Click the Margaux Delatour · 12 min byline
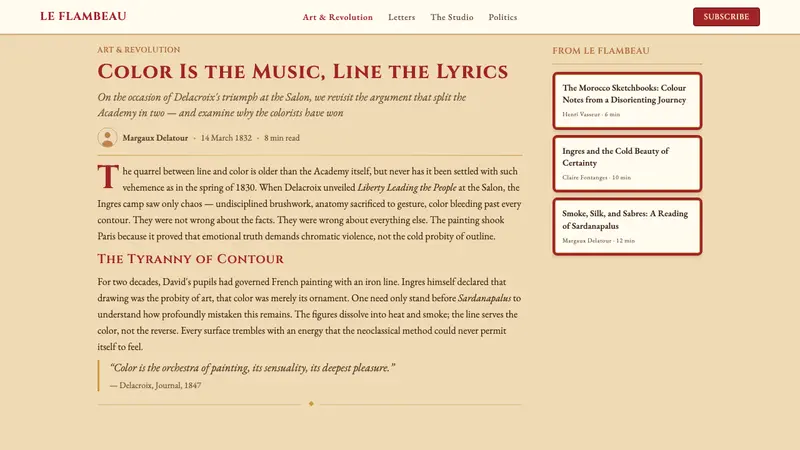 tap(598, 240)
